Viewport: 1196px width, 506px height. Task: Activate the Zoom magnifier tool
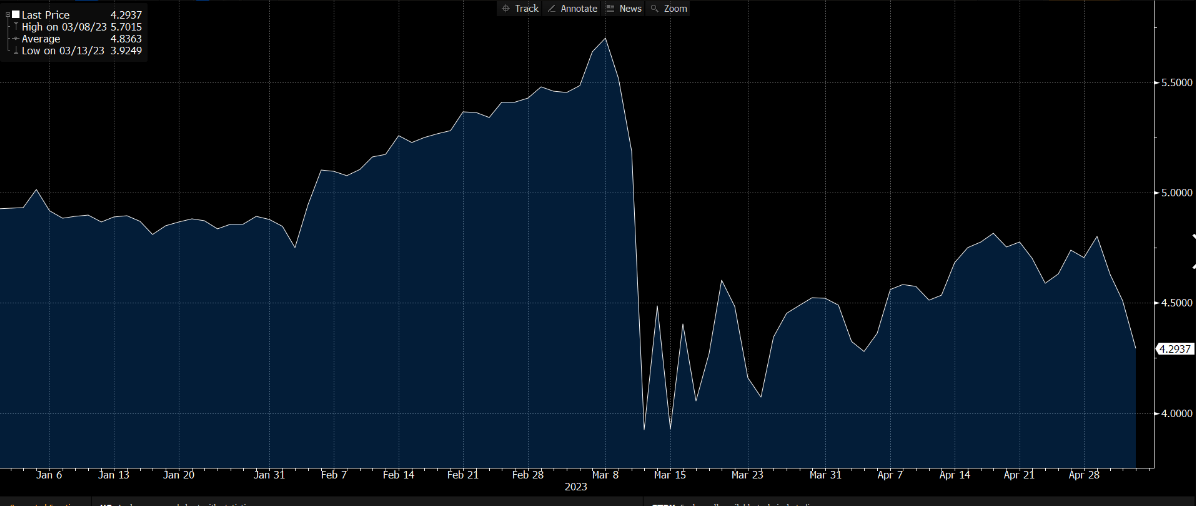click(668, 8)
